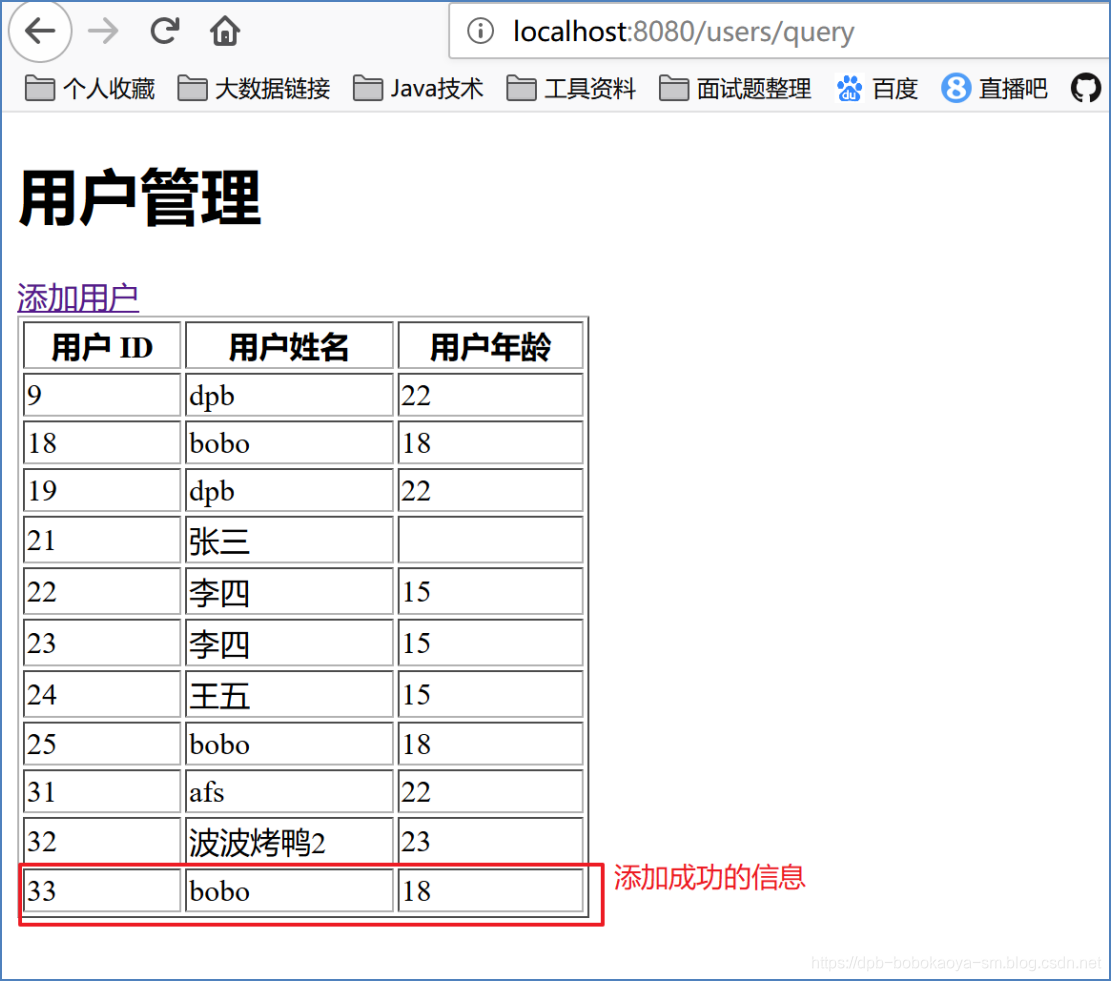Click the age cell 22 in row 31
Screen dimensions: 1111x981
[490, 791]
